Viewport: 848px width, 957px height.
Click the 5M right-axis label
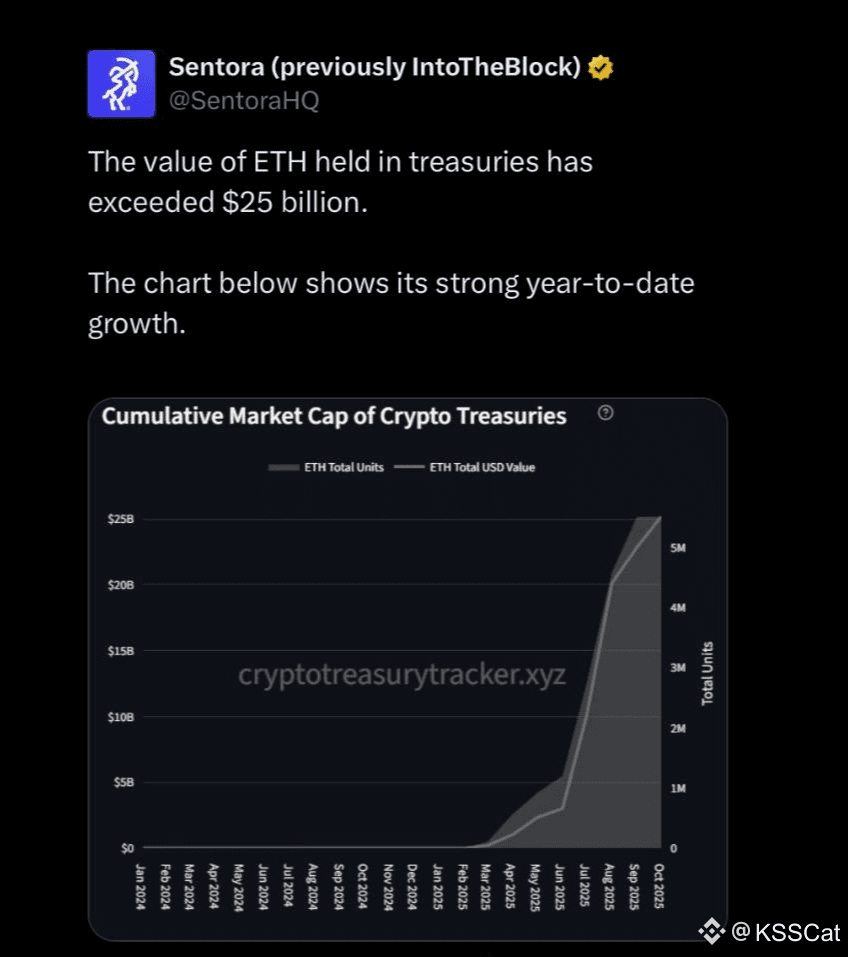point(677,549)
